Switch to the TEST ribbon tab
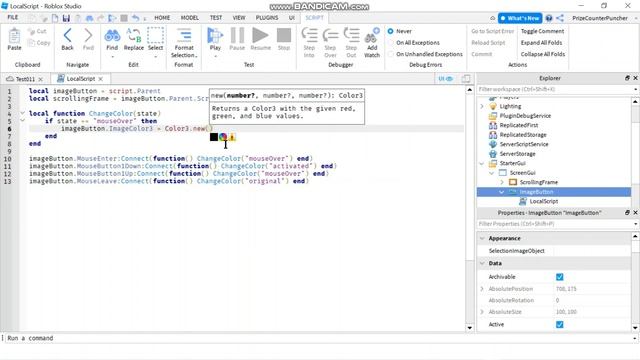The image size is (640, 360). (216, 18)
